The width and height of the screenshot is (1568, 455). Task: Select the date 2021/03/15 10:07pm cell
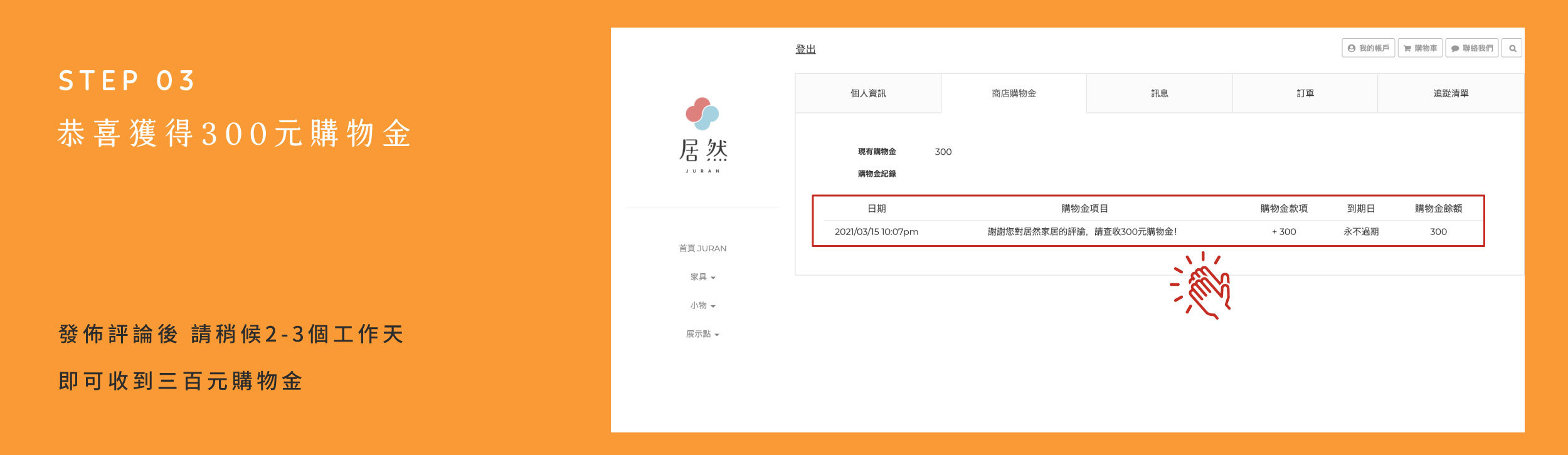pyautogui.click(x=876, y=232)
